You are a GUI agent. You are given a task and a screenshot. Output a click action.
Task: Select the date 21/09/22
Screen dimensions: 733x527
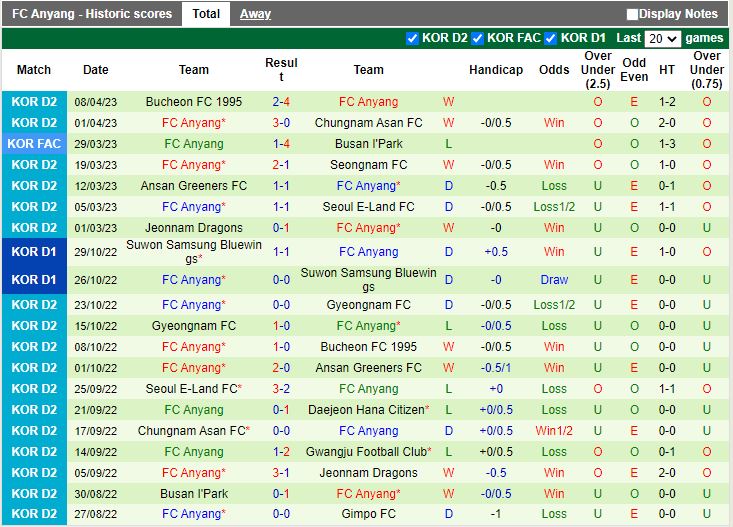96,410
